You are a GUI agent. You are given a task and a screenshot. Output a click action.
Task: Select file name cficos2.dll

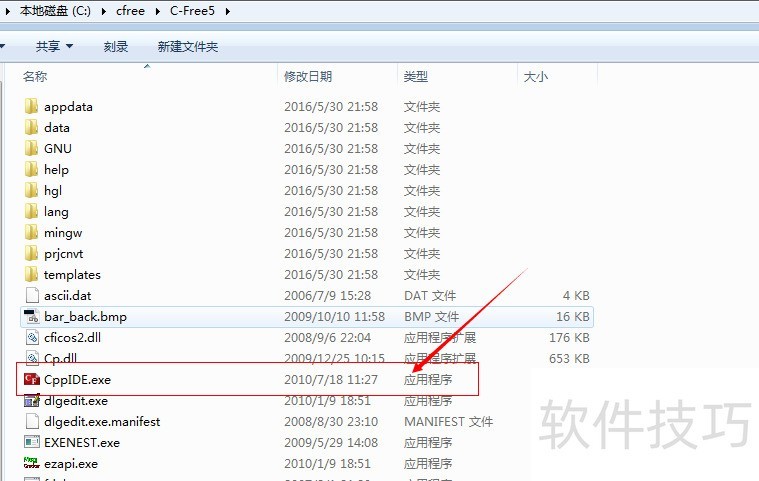coord(72,337)
